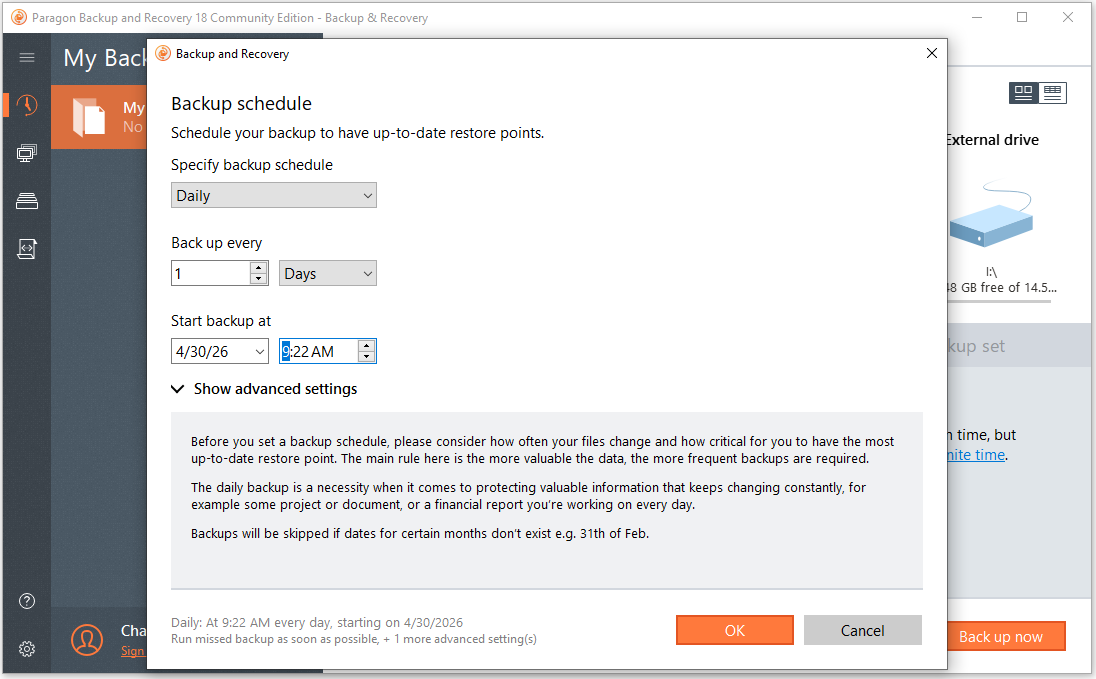
Task: Select the My backup job tile
Action: pyautogui.click(x=99, y=117)
